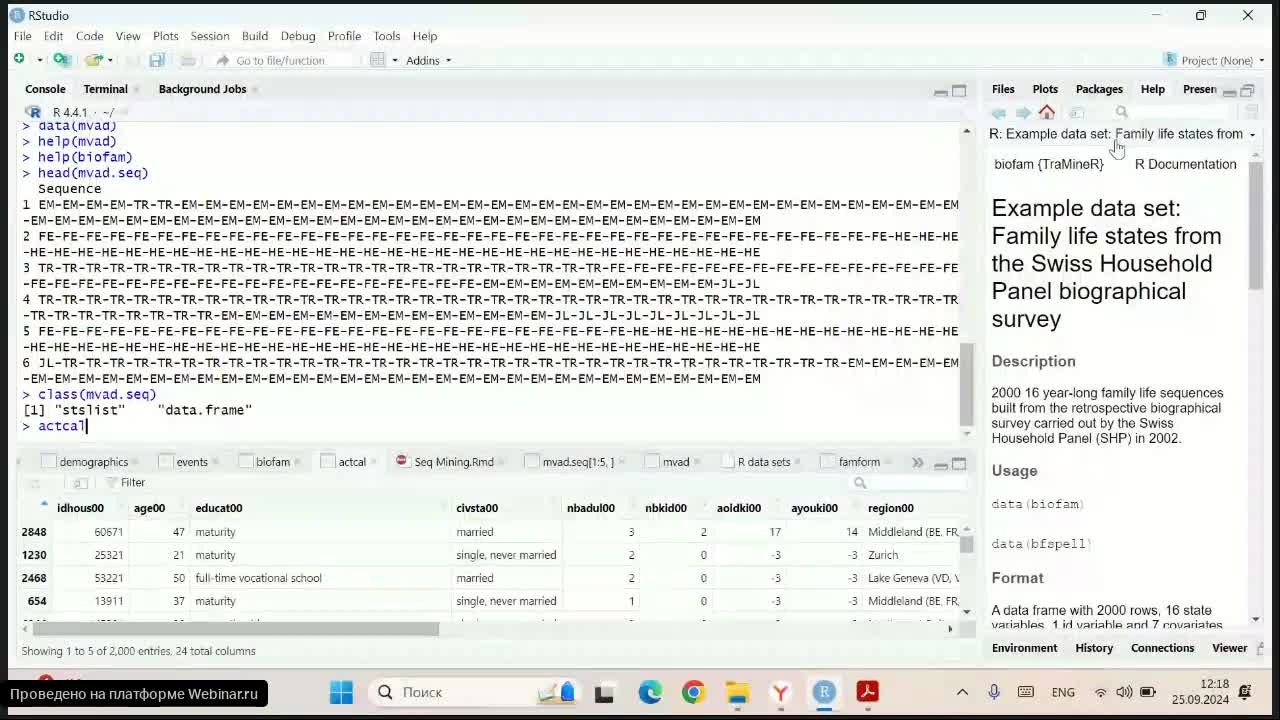
Task: Click the data viewer search field
Action: pyautogui.click(x=908, y=483)
